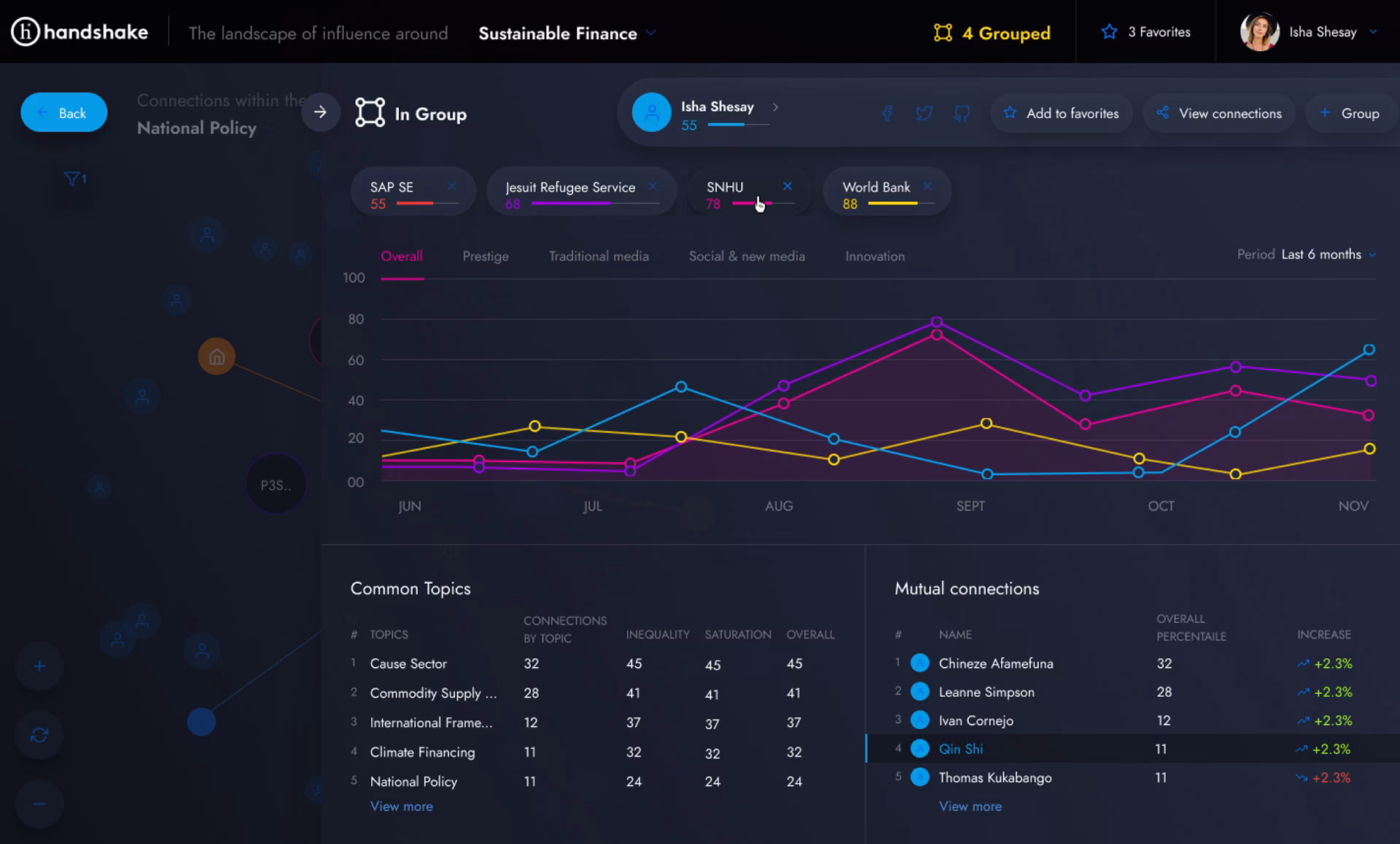The width and height of the screenshot is (1400, 844).
Task: Expand the National Policy chevron
Action: coord(269,128)
